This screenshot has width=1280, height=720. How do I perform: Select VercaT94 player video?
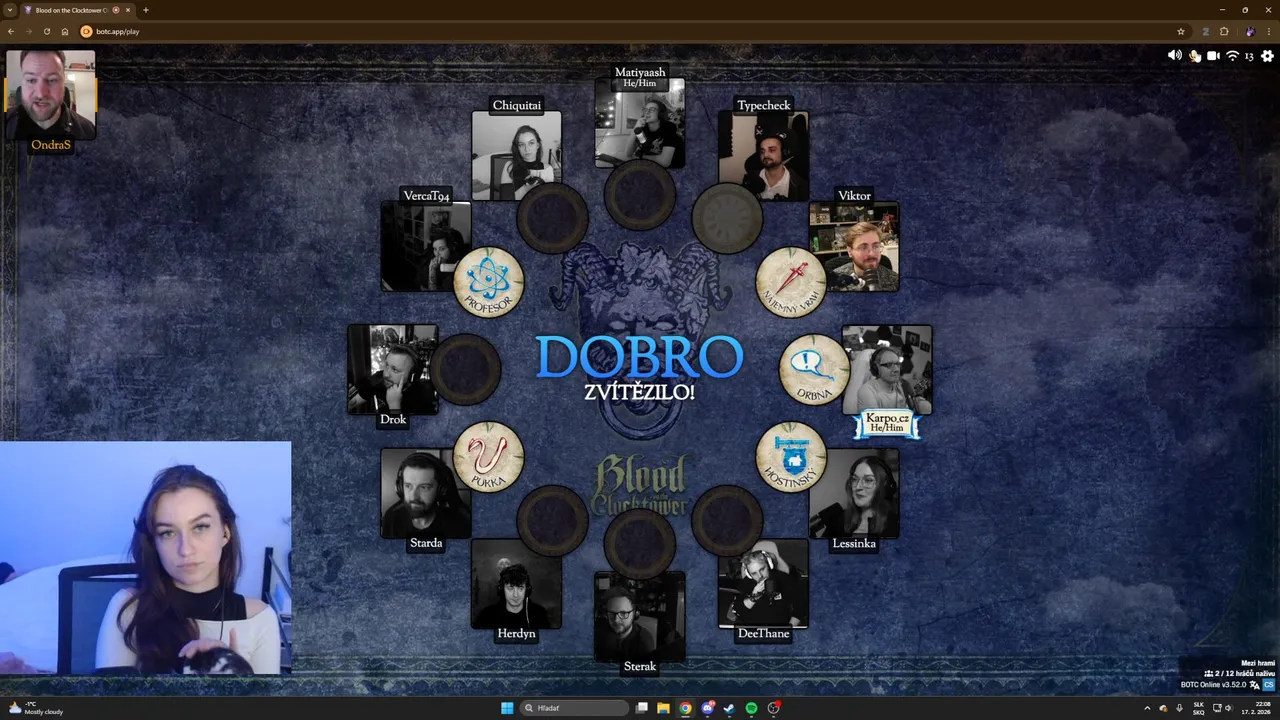(x=426, y=246)
